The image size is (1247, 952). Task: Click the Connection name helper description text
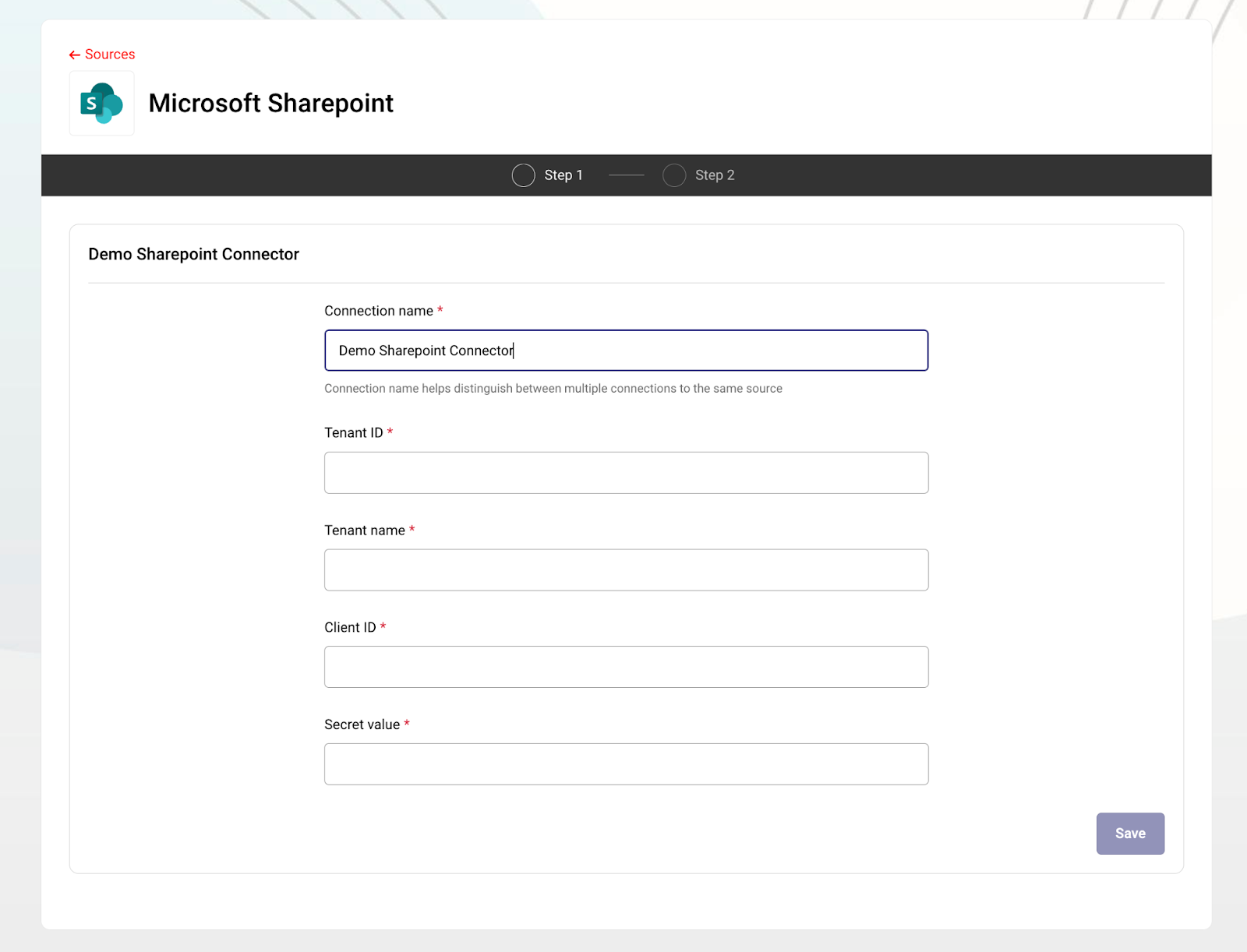[553, 389]
